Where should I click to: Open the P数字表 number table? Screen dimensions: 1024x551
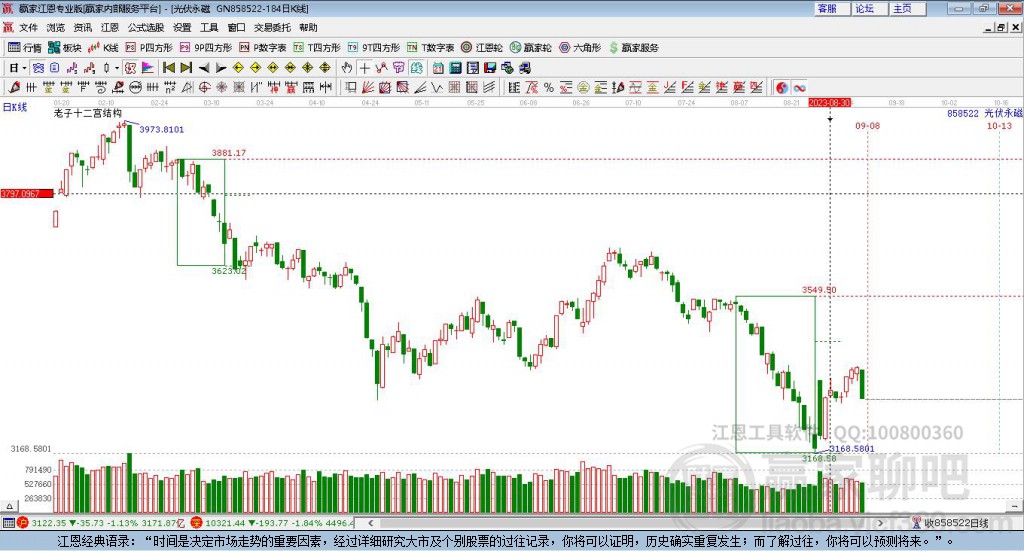263,48
